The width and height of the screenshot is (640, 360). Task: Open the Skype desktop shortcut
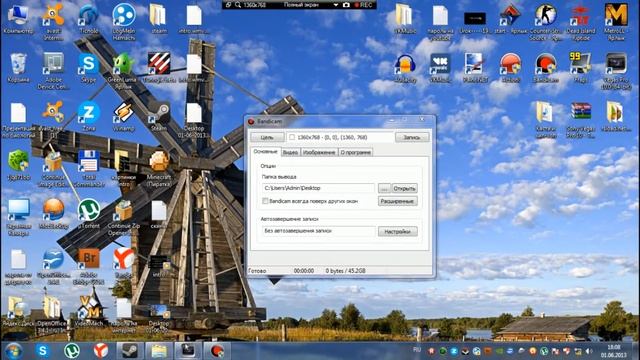coord(88,68)
